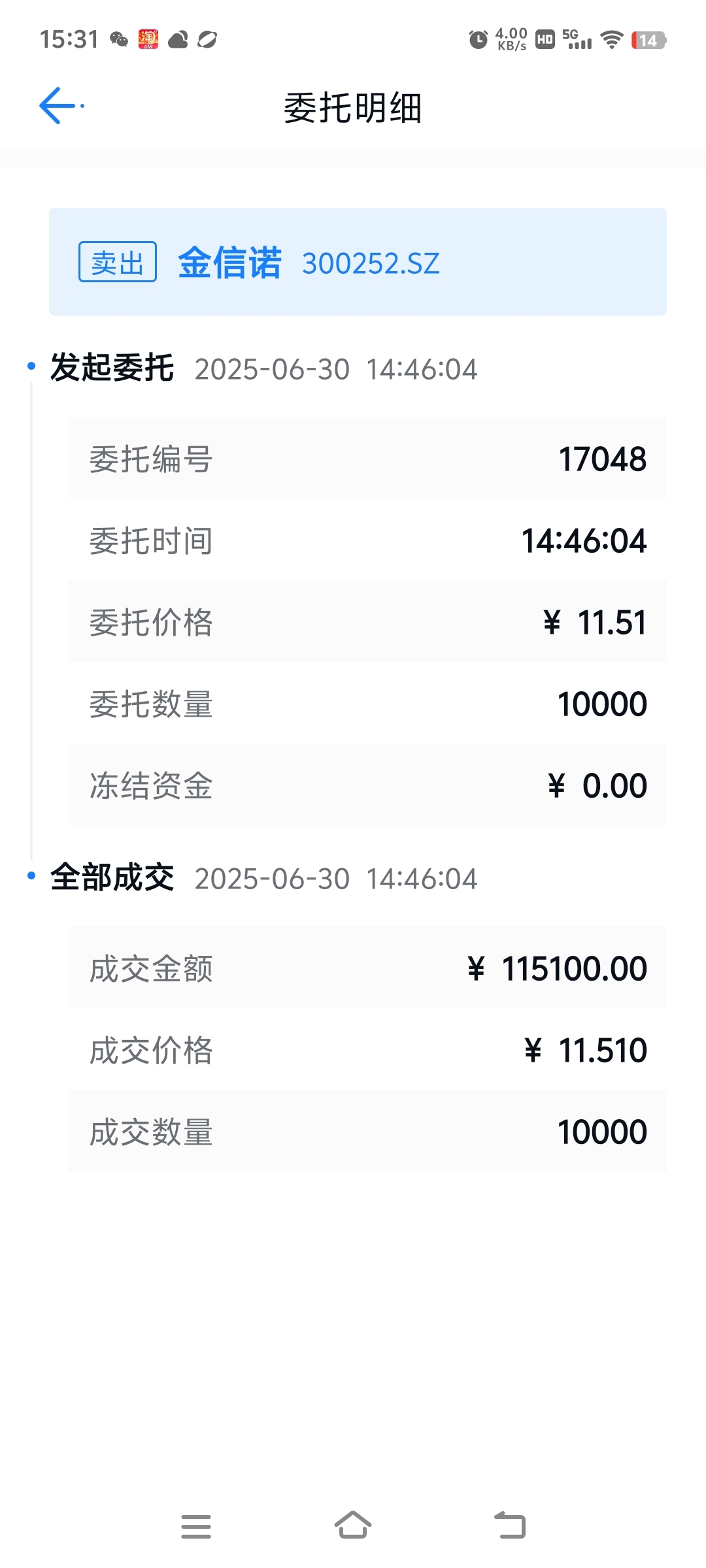Select the 委托编号 17048 row

pyautogui.click(x=367, y=458)
